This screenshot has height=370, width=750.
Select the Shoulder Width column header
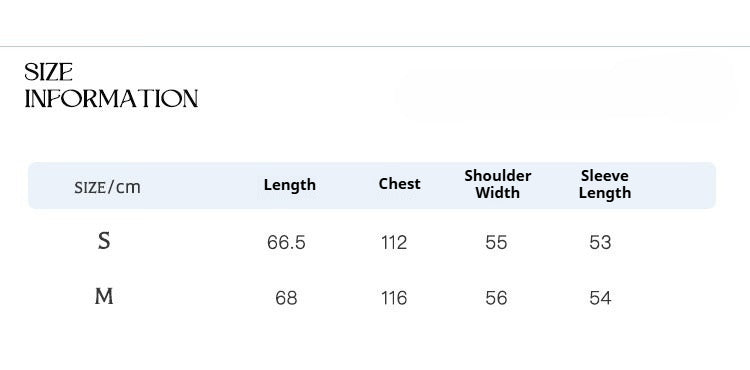tap(497, 184)
